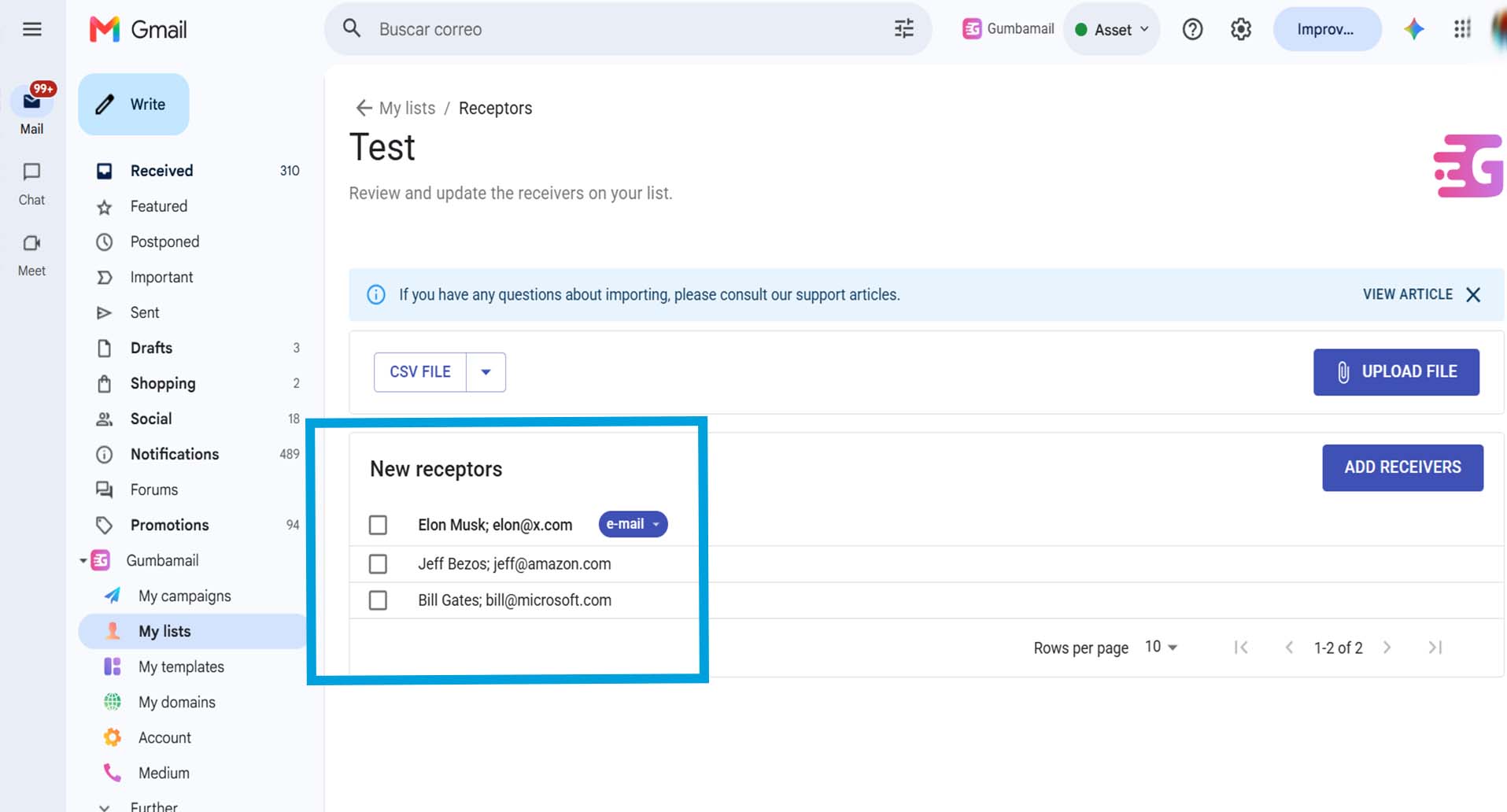Select the Elon Musk receptor checkbox
1507x812 pixels.
pos(378,525)
